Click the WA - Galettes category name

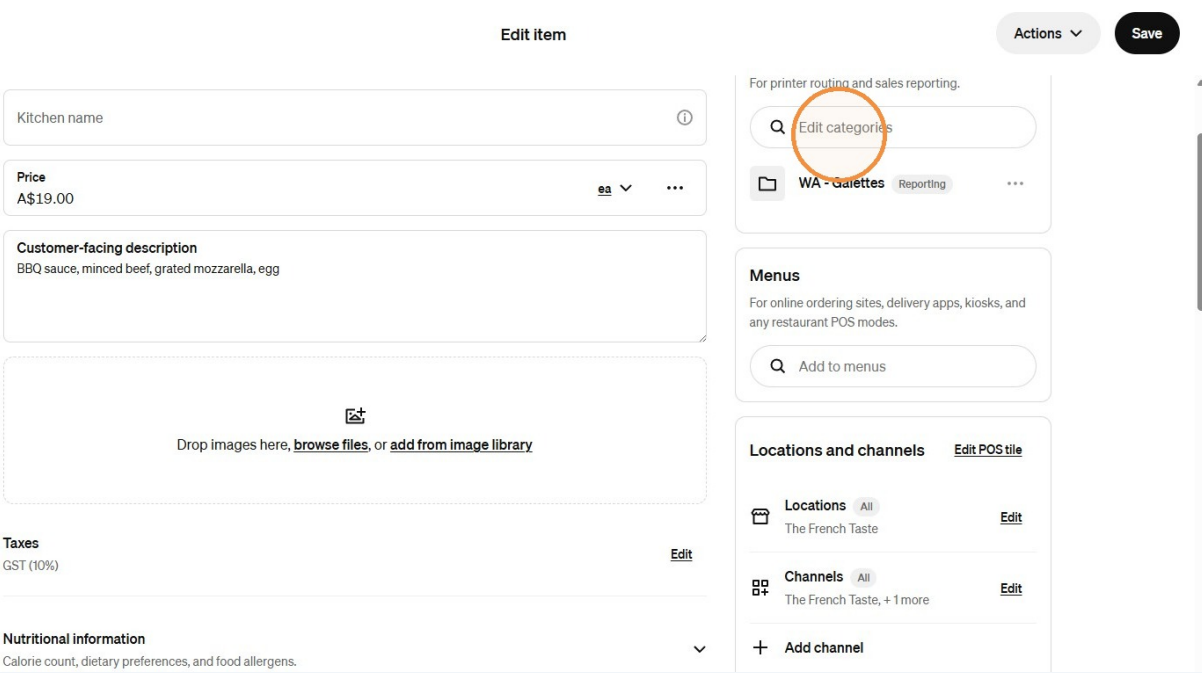tap(841, 183)
